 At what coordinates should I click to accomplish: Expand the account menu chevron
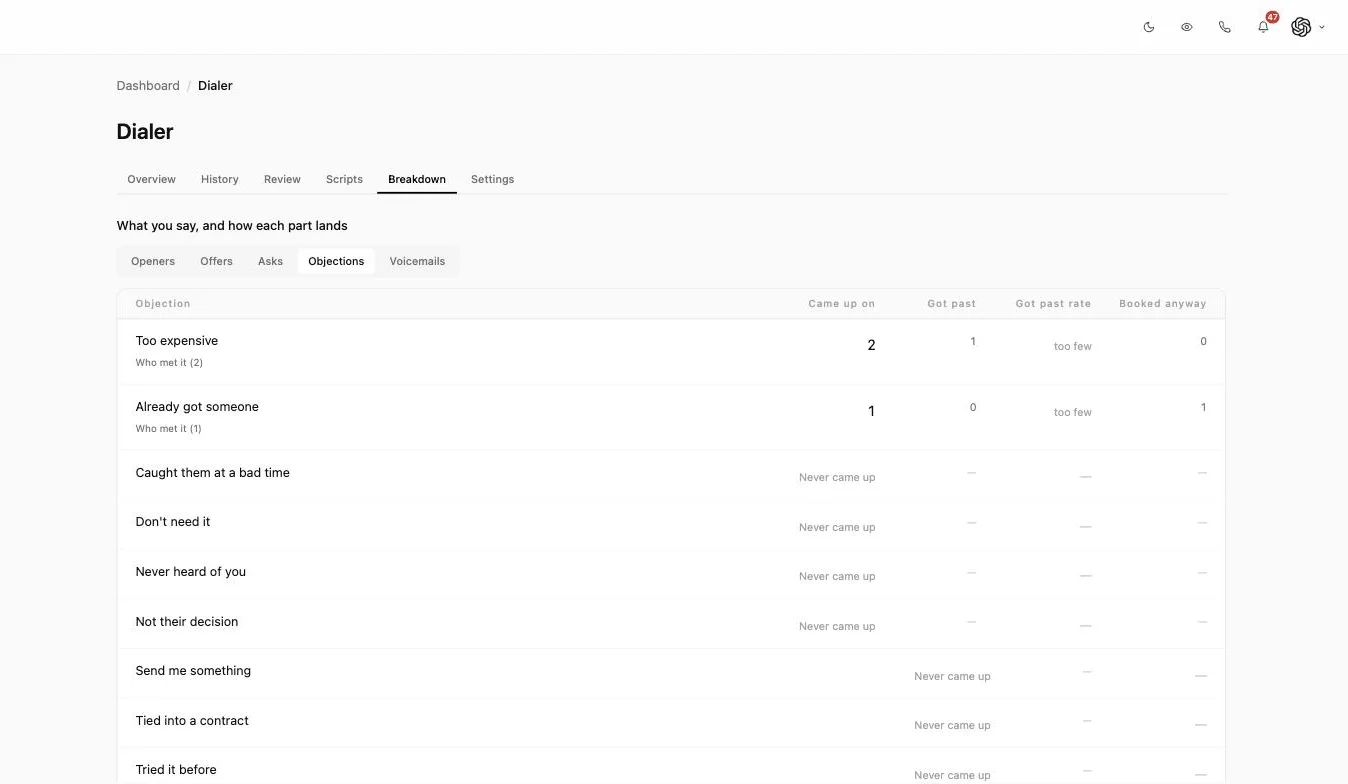[x=1322, y=27]
